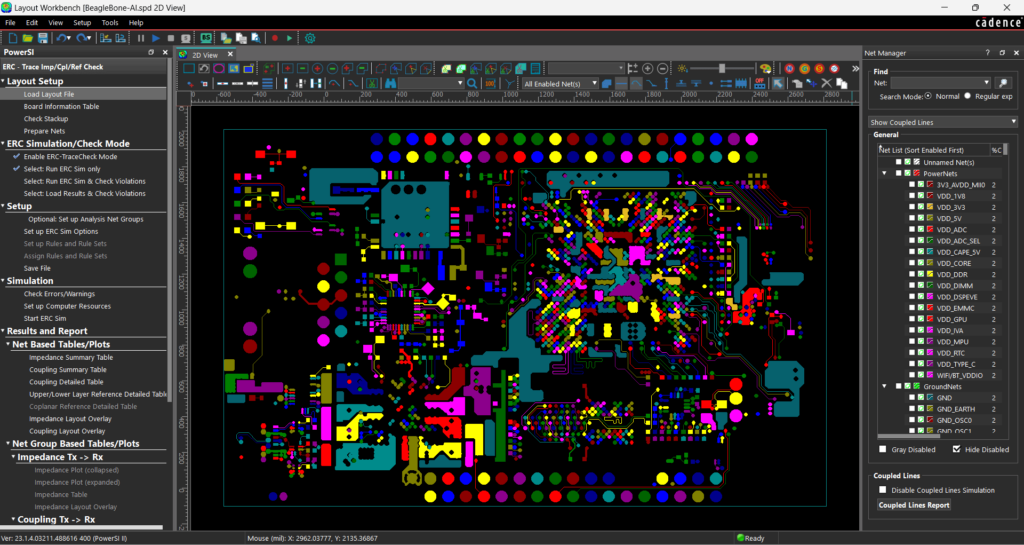This screenshot has width=1024, height=545.
Task: Click Load Layout File
Action: point(49,94)
